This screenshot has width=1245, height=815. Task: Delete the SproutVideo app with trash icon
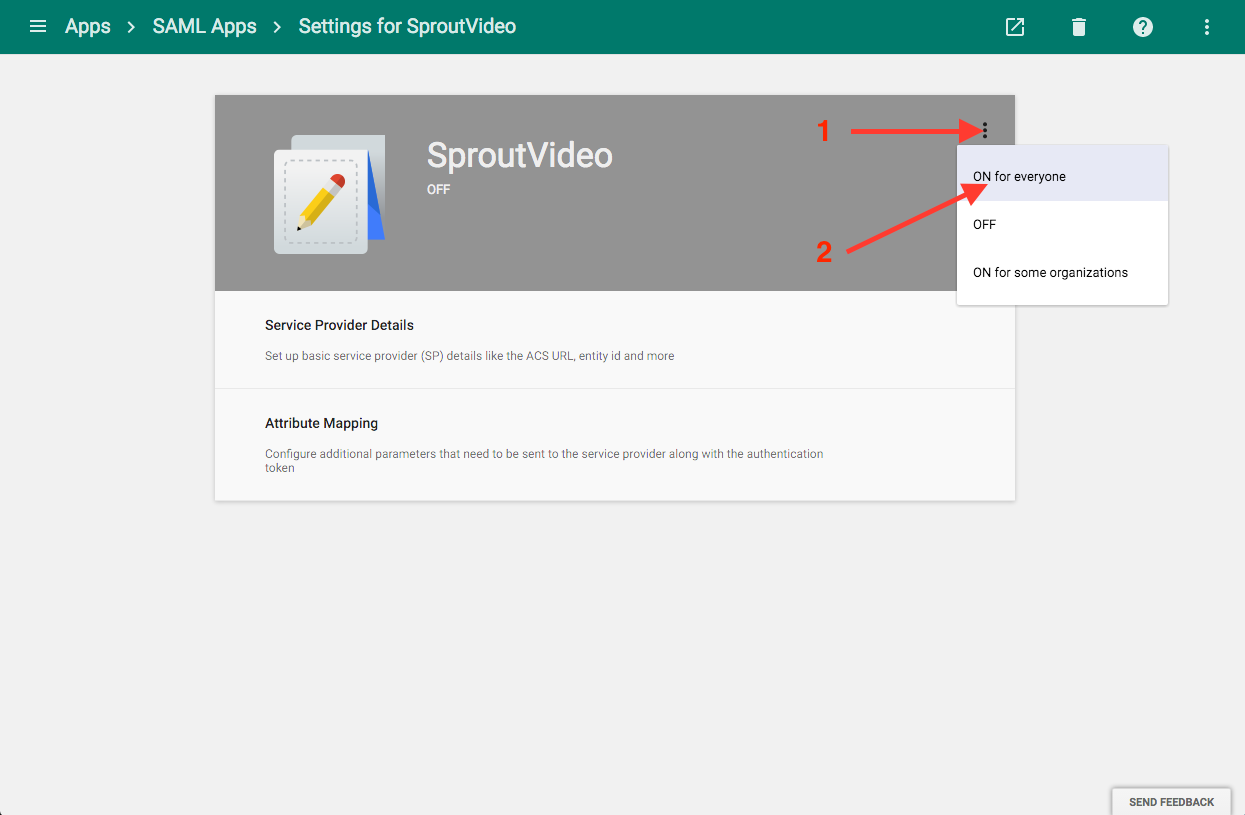(1079, 27)
